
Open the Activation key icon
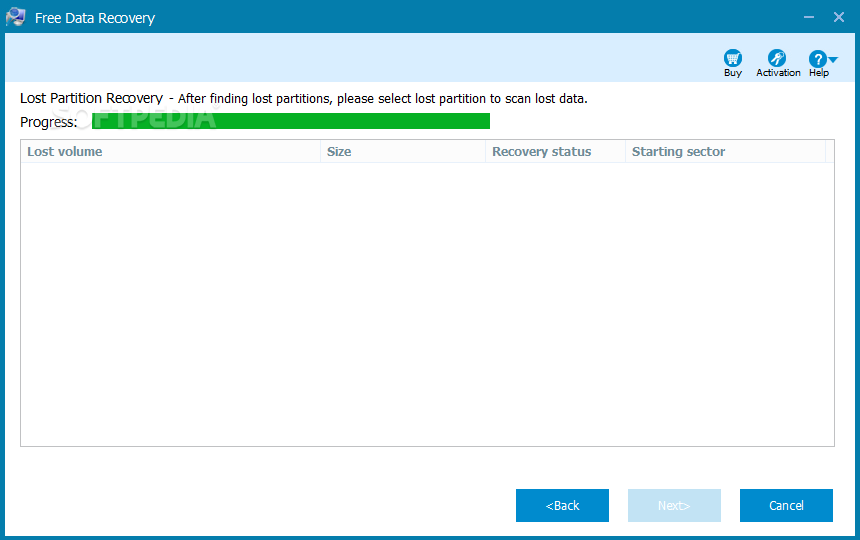point(777,58)
